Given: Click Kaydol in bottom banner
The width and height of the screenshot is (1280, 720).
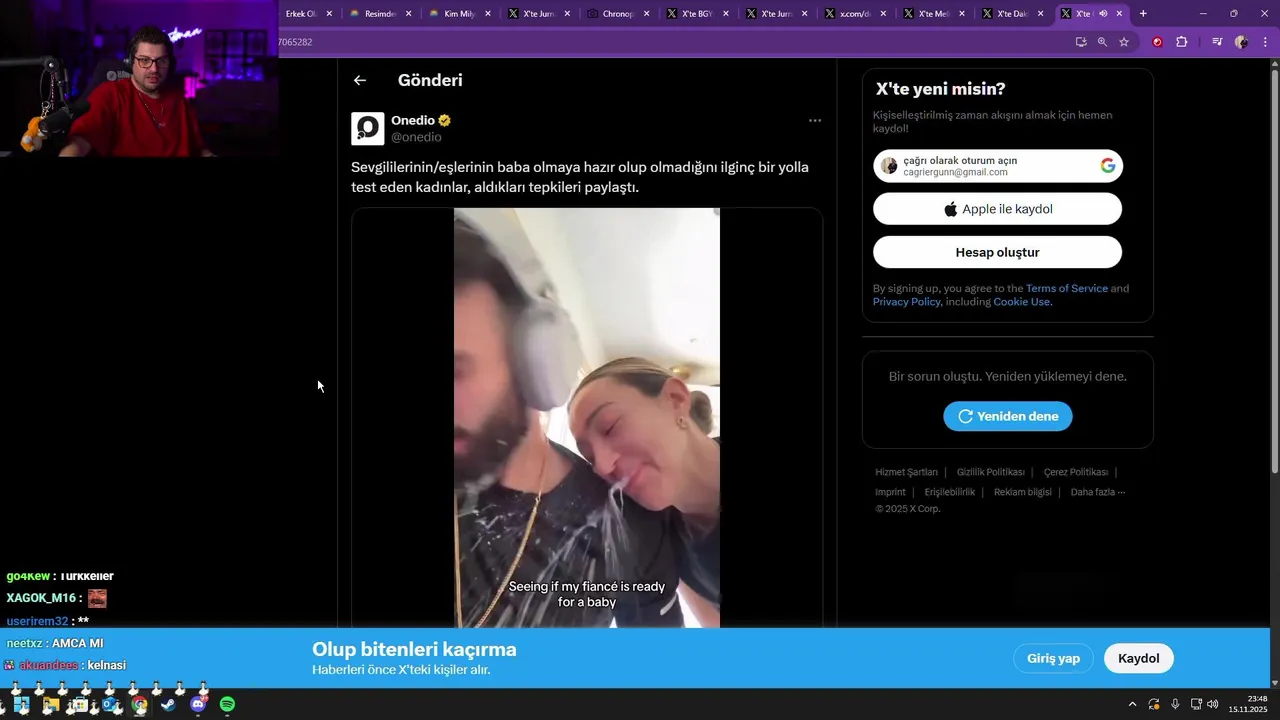Looking at the screenshot, I should pyautogui.click(x=1139, y=658).
